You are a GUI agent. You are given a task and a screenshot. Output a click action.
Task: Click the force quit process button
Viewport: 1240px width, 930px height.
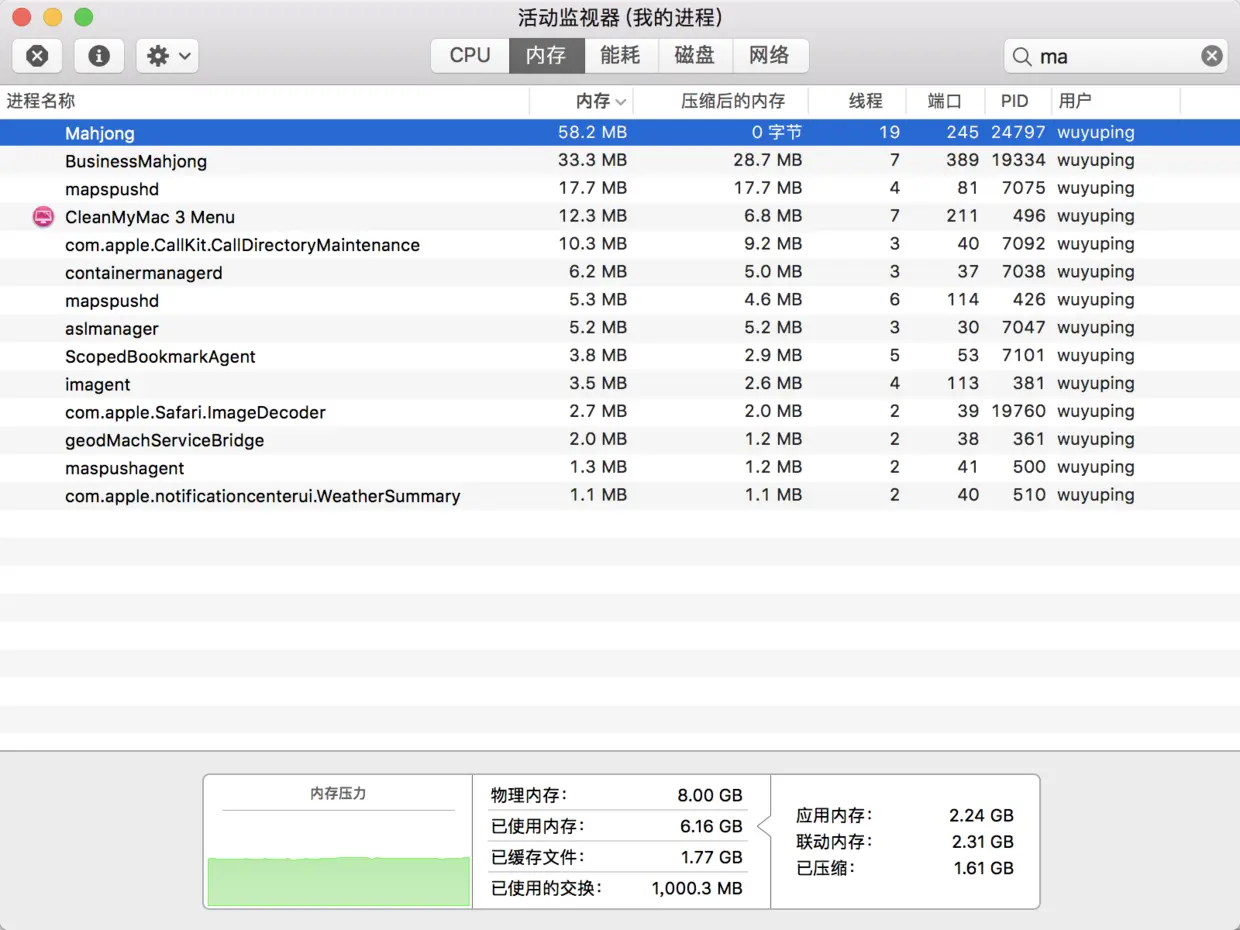point(37,56)
